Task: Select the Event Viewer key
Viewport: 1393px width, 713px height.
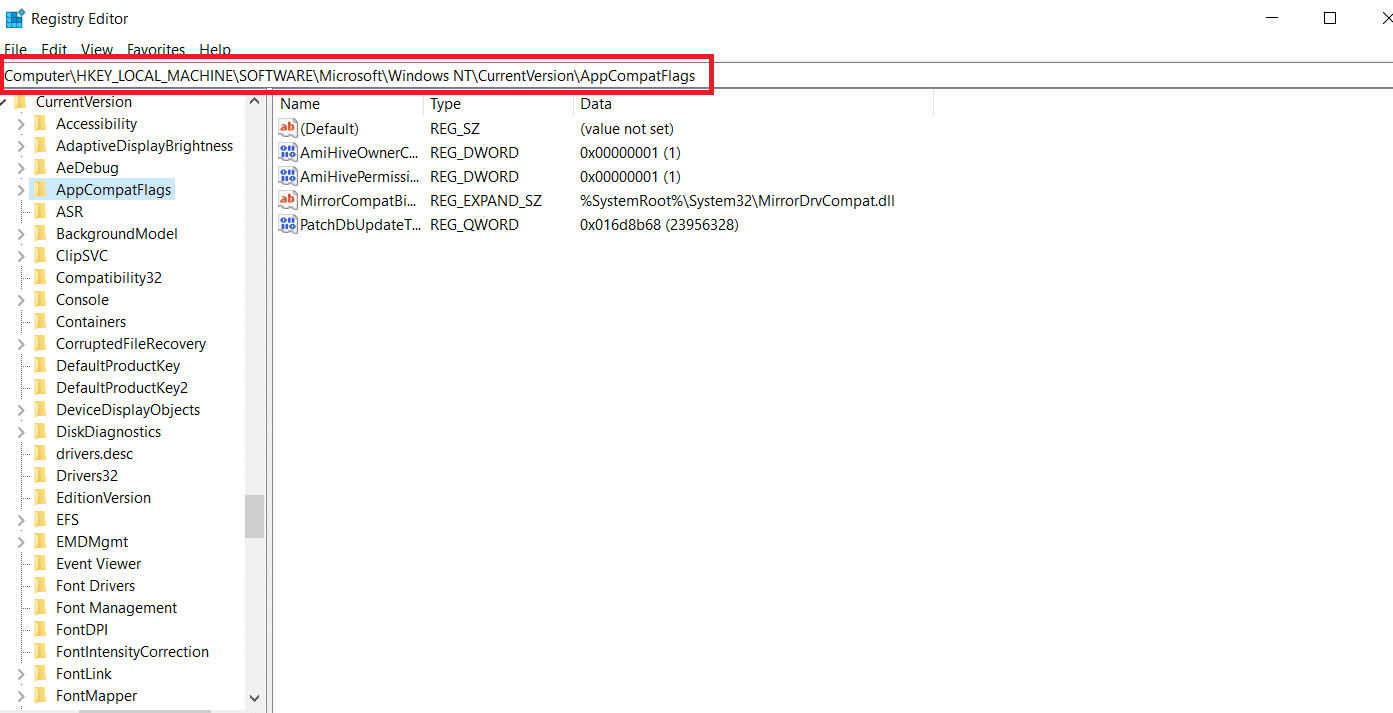Action: pos(99,563)
